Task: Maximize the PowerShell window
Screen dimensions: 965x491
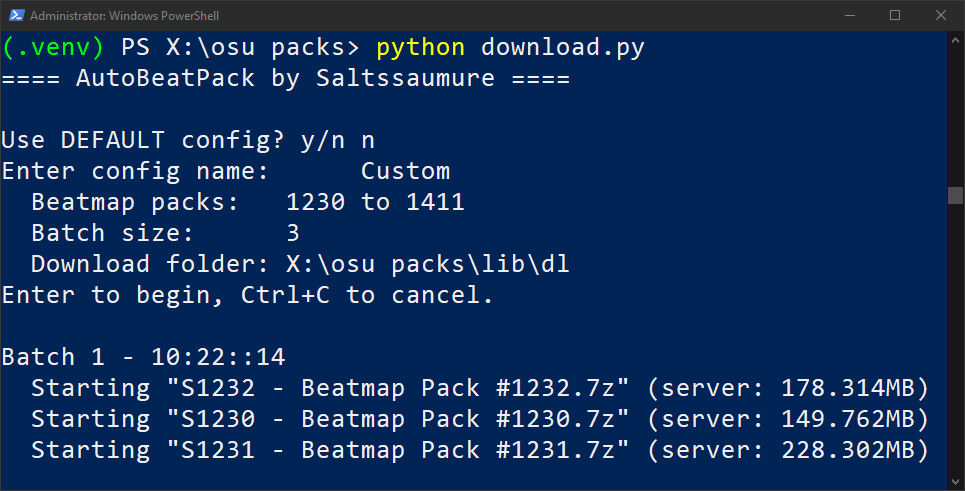Action: click(895, 15)
